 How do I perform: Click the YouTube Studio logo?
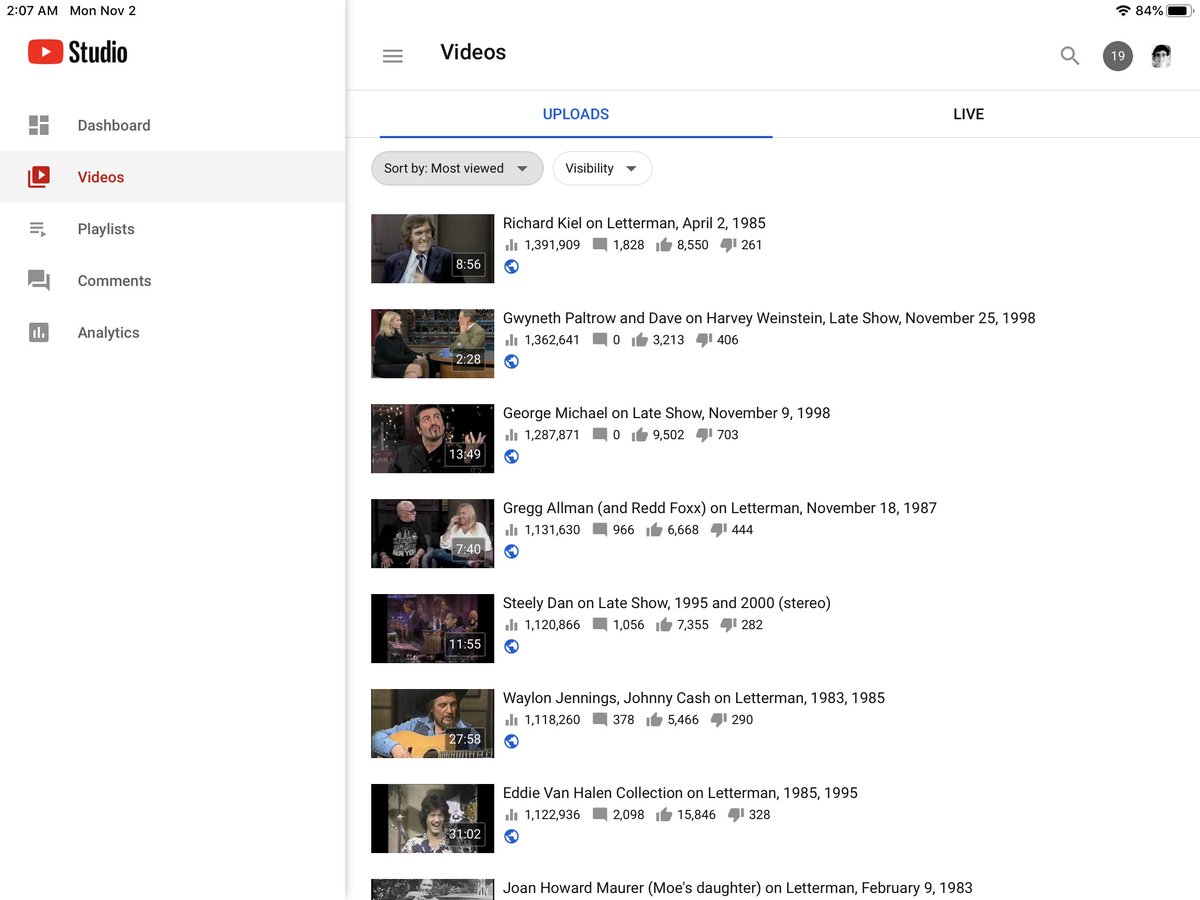click(x=78, y=52)
